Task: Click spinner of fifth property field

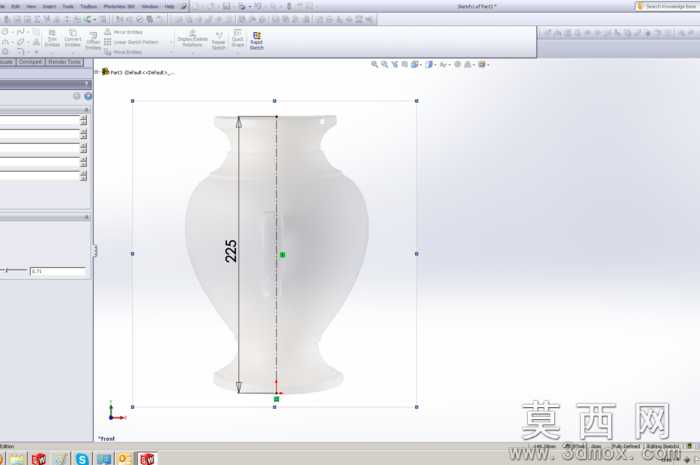Action: click(83, 175)
